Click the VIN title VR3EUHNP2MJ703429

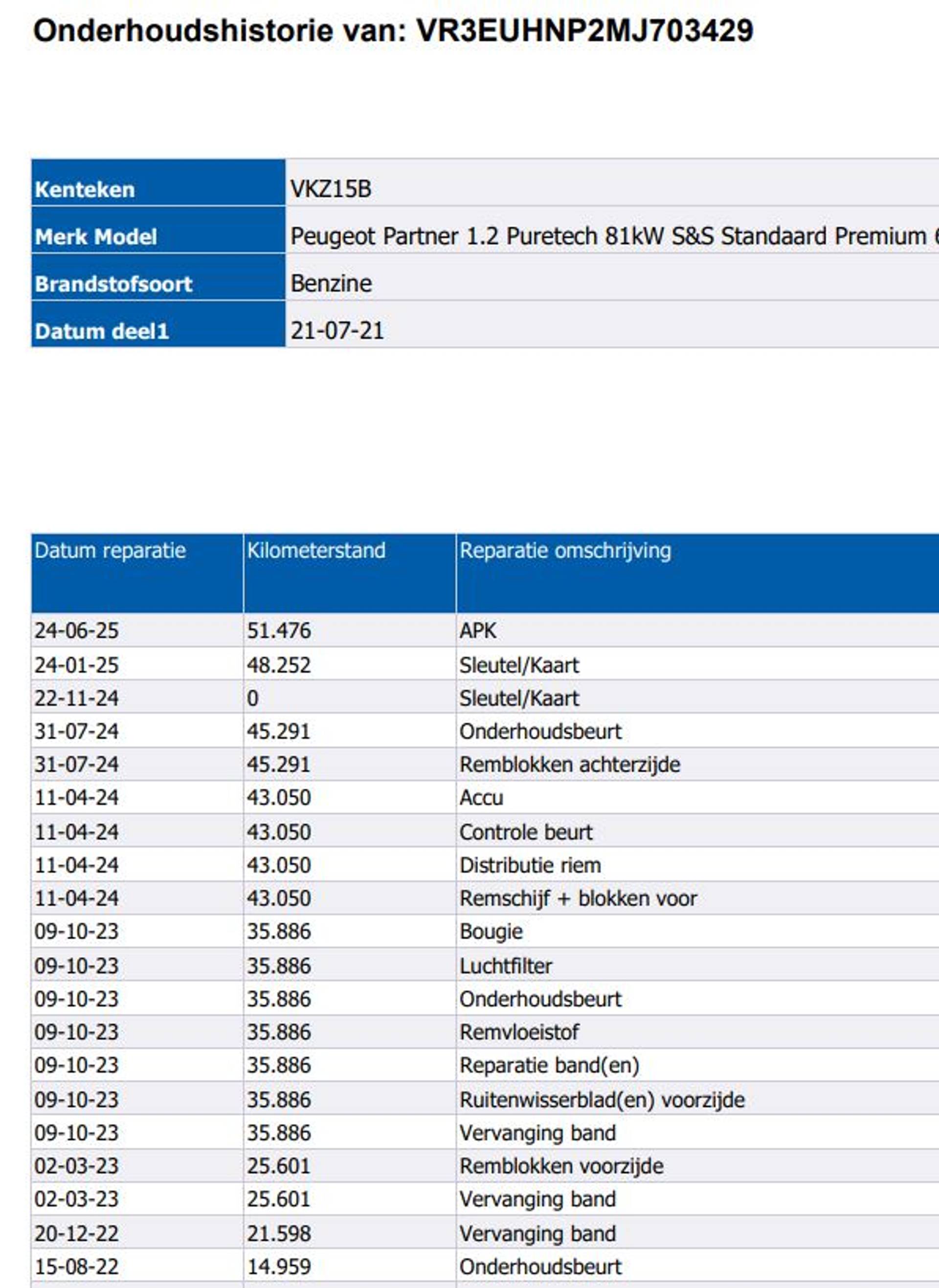(x=584, y=31)
